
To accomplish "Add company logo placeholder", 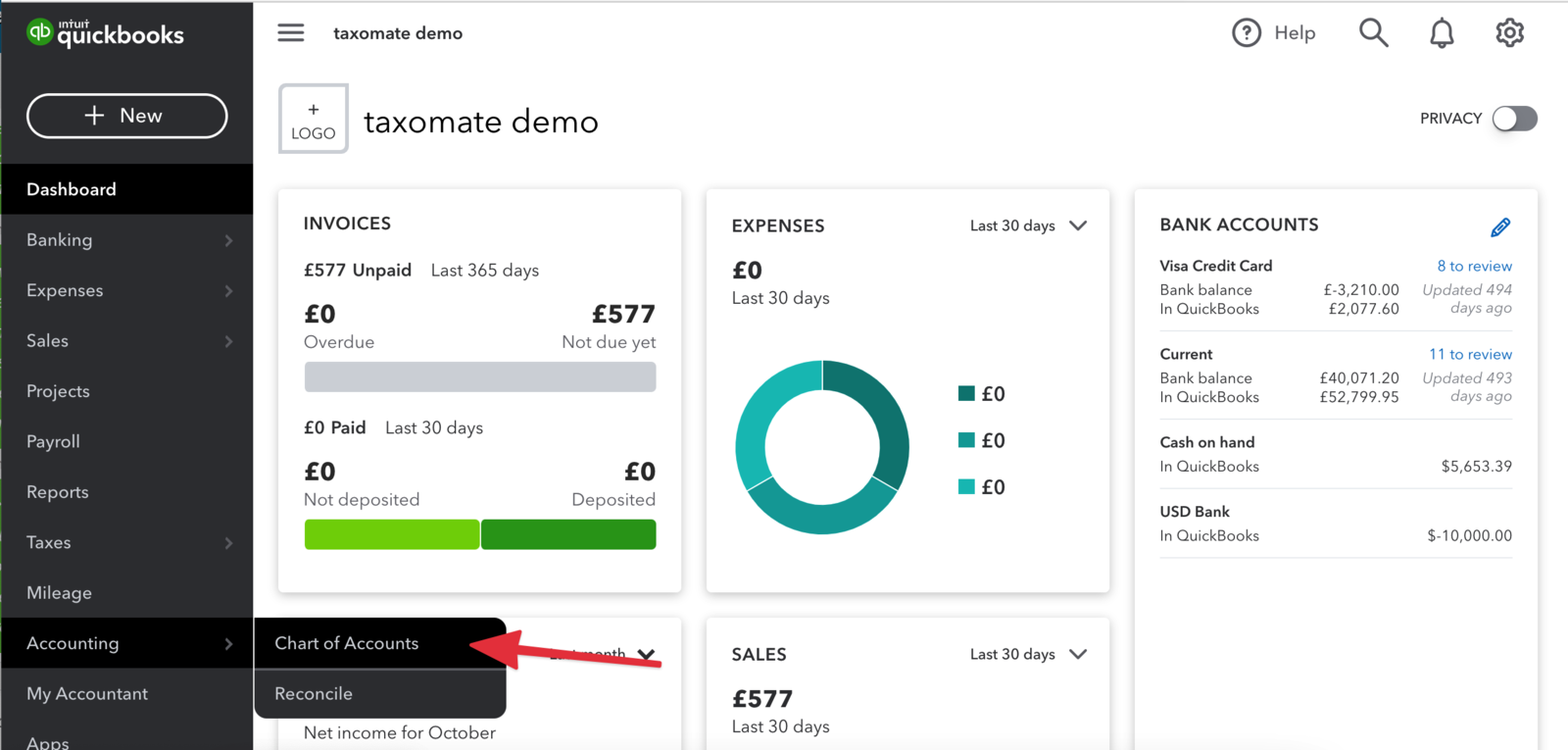I will pos(314,119).
